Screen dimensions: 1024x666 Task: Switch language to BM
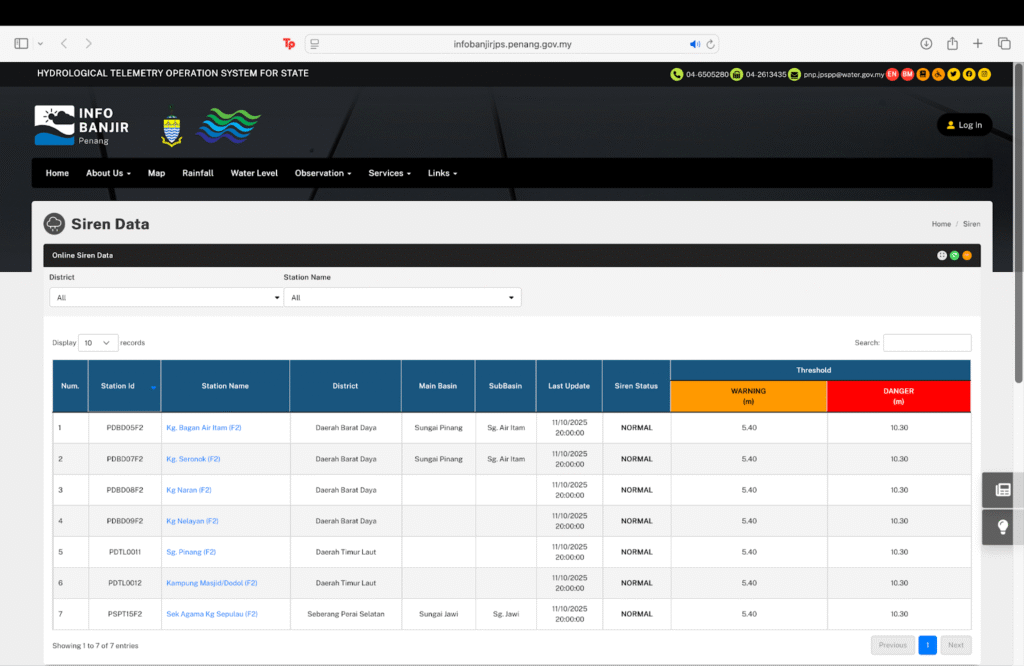pyautogui.click(x=907, y=74)
